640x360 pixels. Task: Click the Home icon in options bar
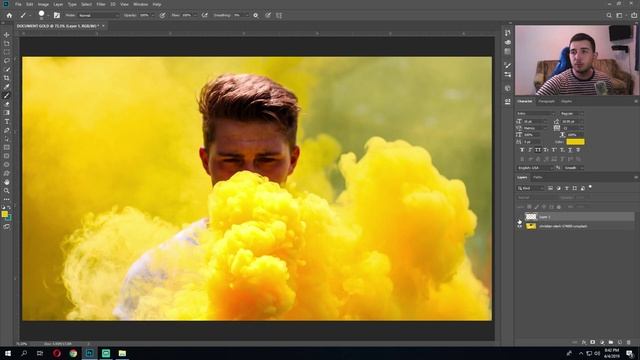pyautogui.click(x=9, y=15)
